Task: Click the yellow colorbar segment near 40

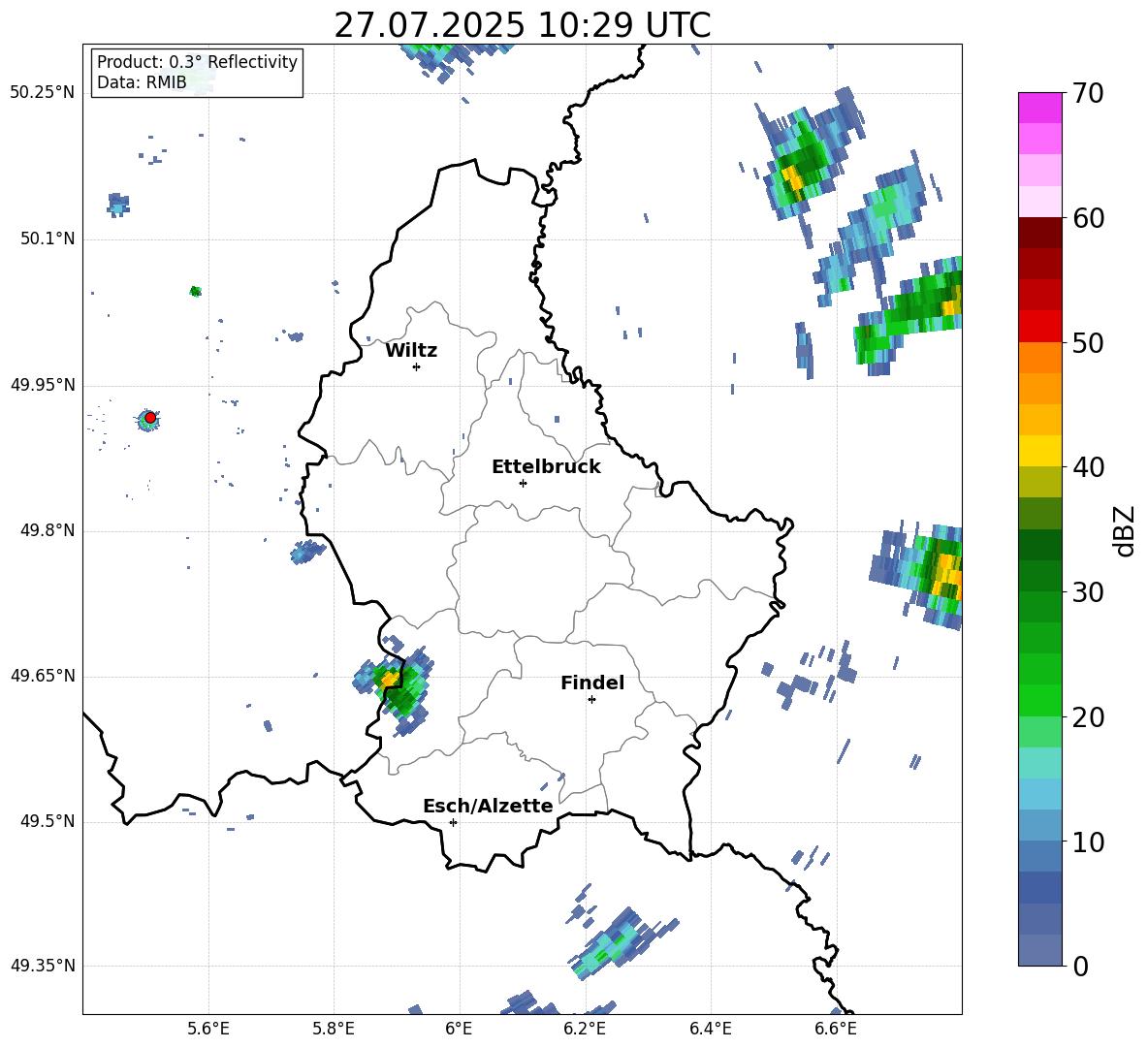Action: tap(1039, 451)
